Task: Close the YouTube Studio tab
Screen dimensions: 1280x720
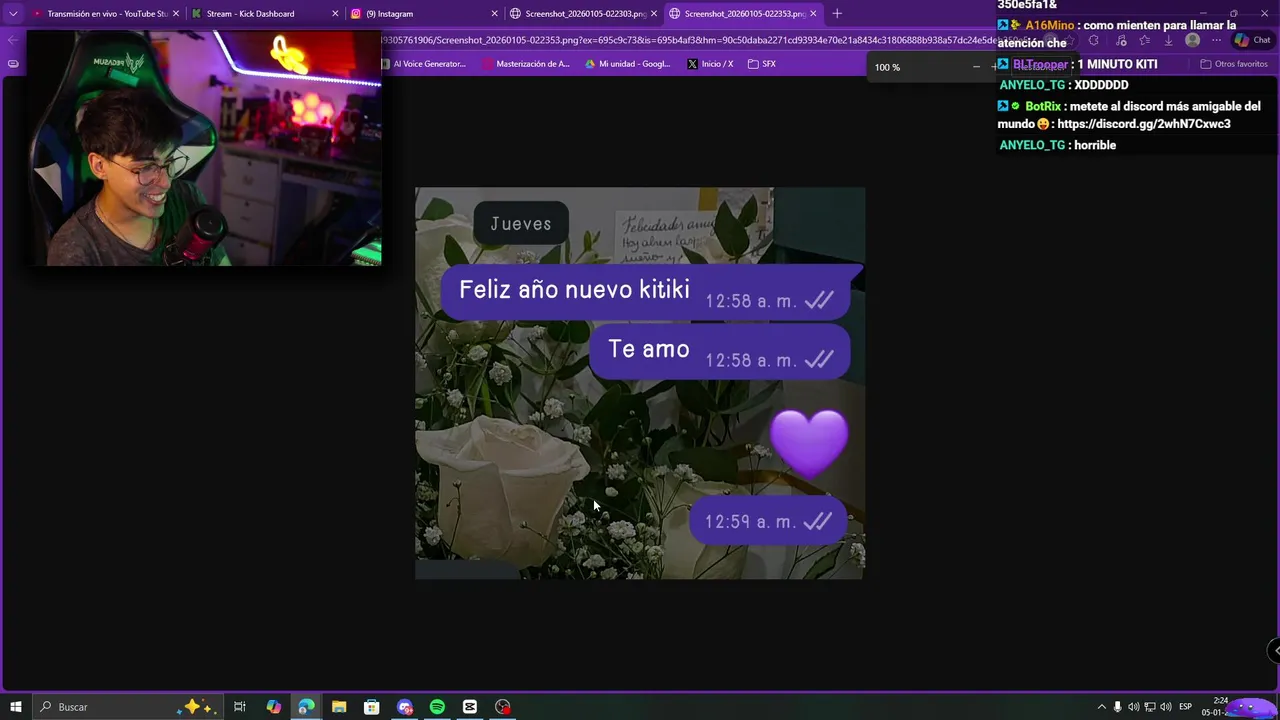Action: [x=176, y=14]
